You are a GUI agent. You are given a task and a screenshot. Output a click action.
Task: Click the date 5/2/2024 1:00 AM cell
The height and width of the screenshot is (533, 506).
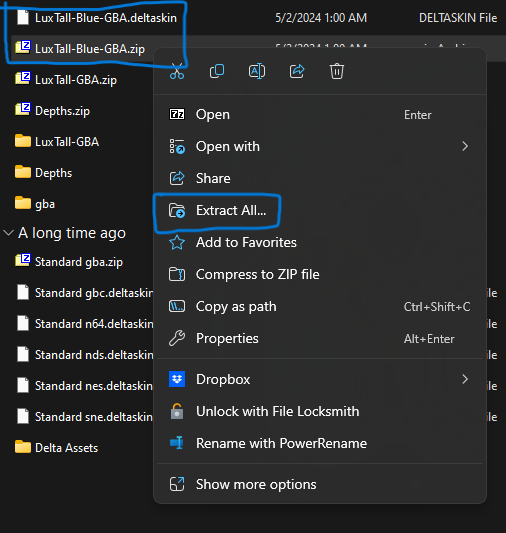321,18
